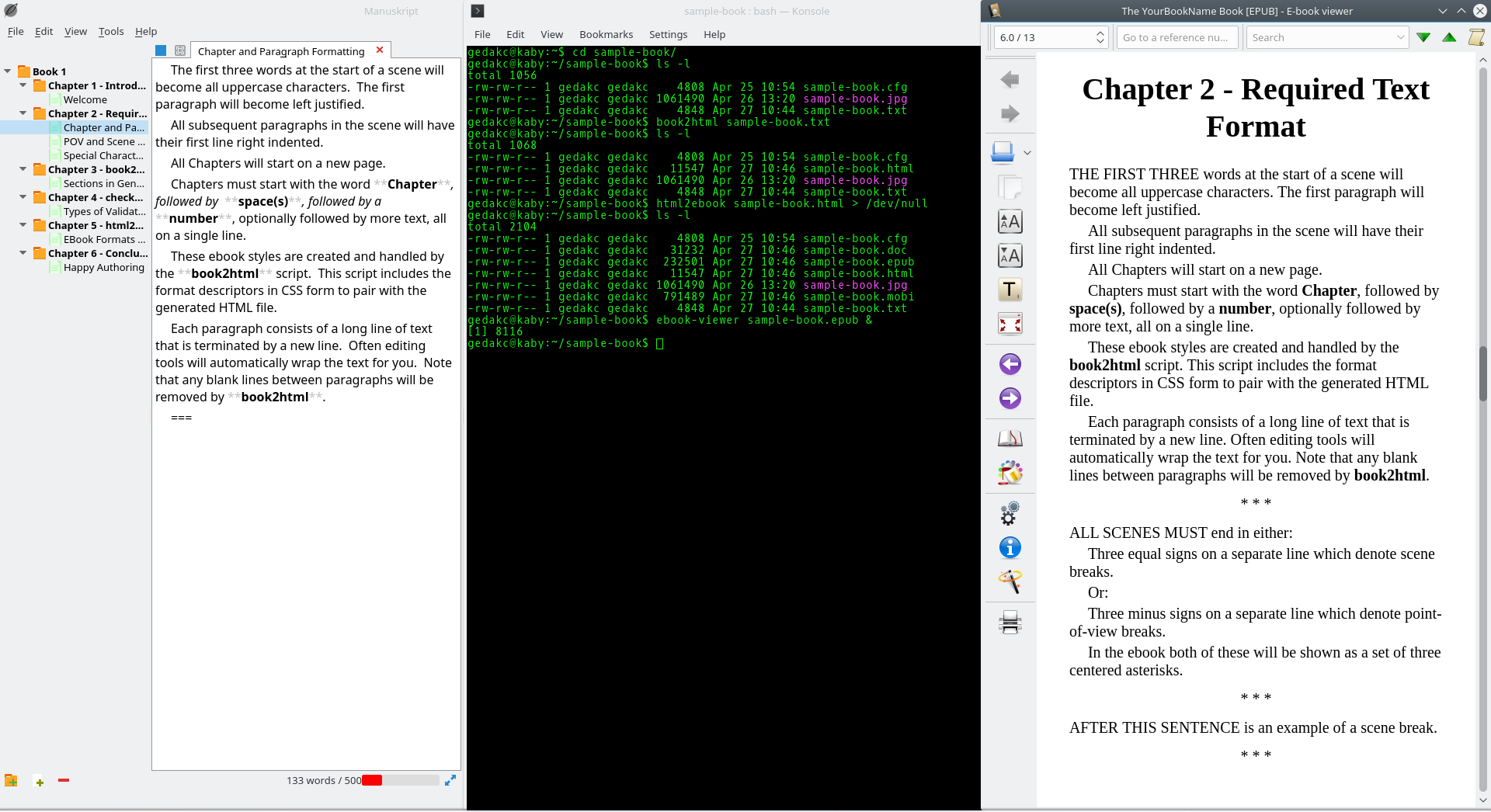The image size is (1491, 812).
Task: Select the Chapter and Paragraph Formatting tab
Action: point(281,51)
